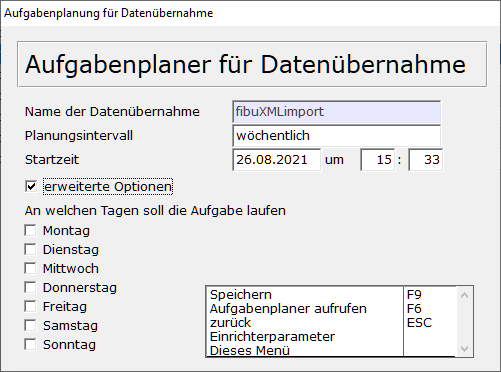501x372 pixels.
Task: Click the Startzeit label
Action: 52,160
